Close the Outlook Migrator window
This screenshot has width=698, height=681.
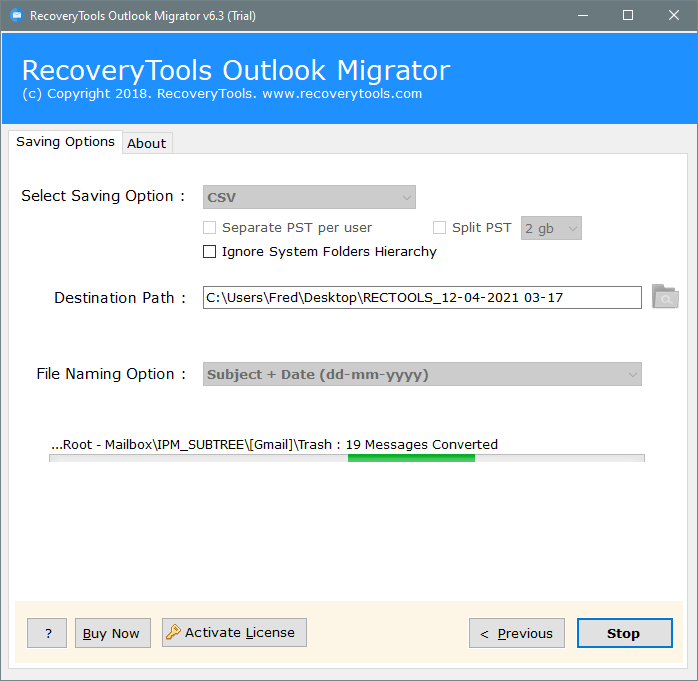coord(674,16)
